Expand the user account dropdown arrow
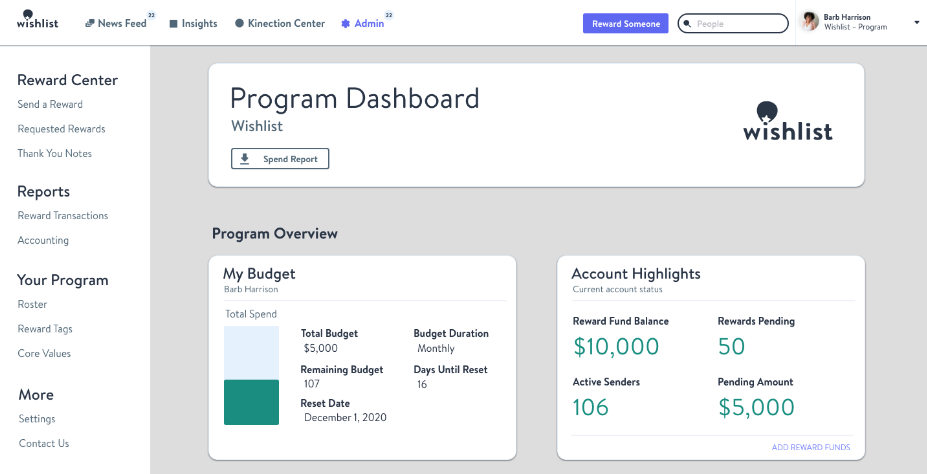Image resolution: width=927 pixels, height=474 pixels. coord(916,22)
